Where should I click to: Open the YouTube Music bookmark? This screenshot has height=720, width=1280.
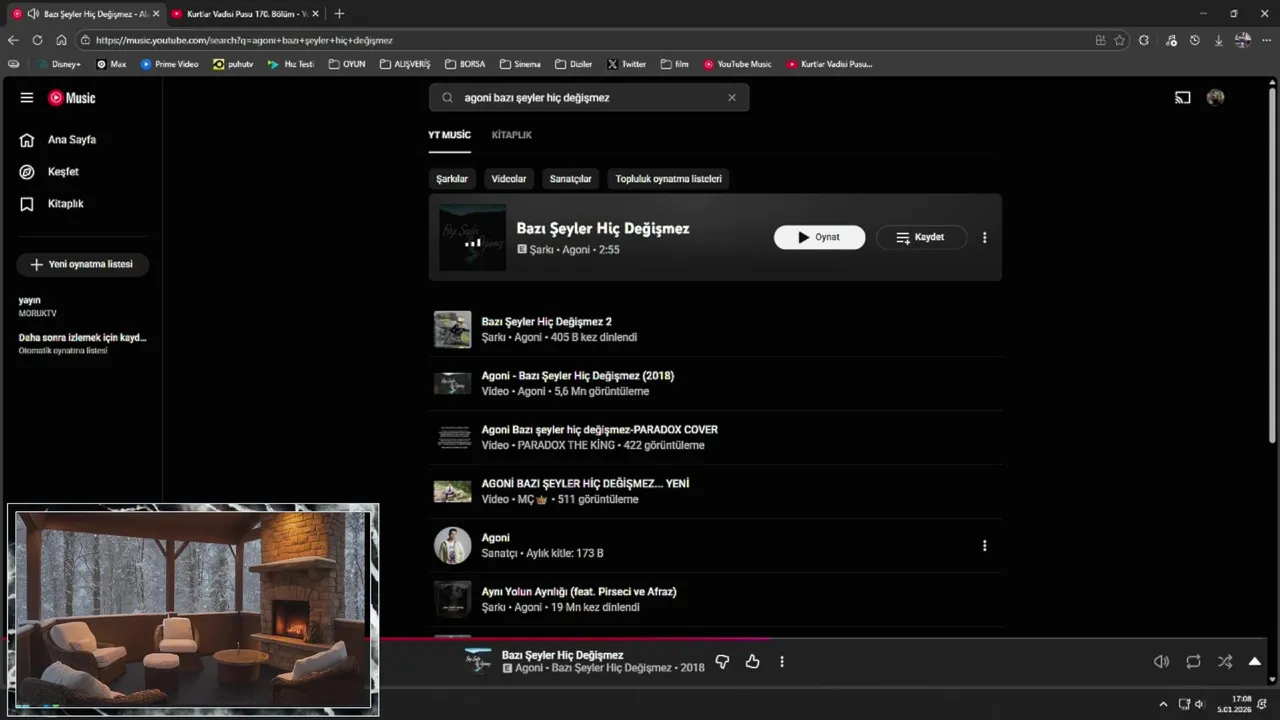[x=738, y=64]
